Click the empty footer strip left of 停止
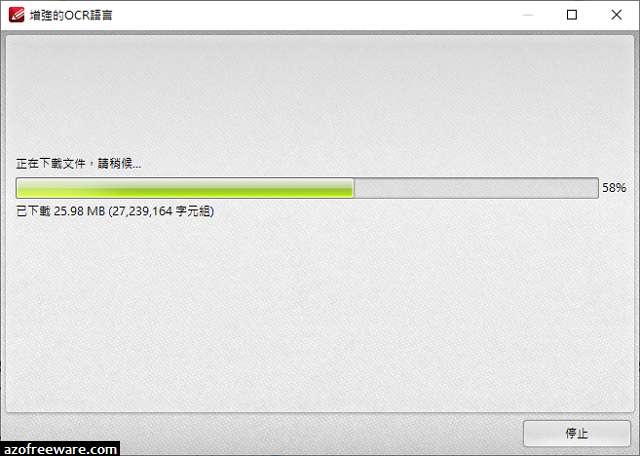Screen dimensions: 640x456 pos(261,429)
